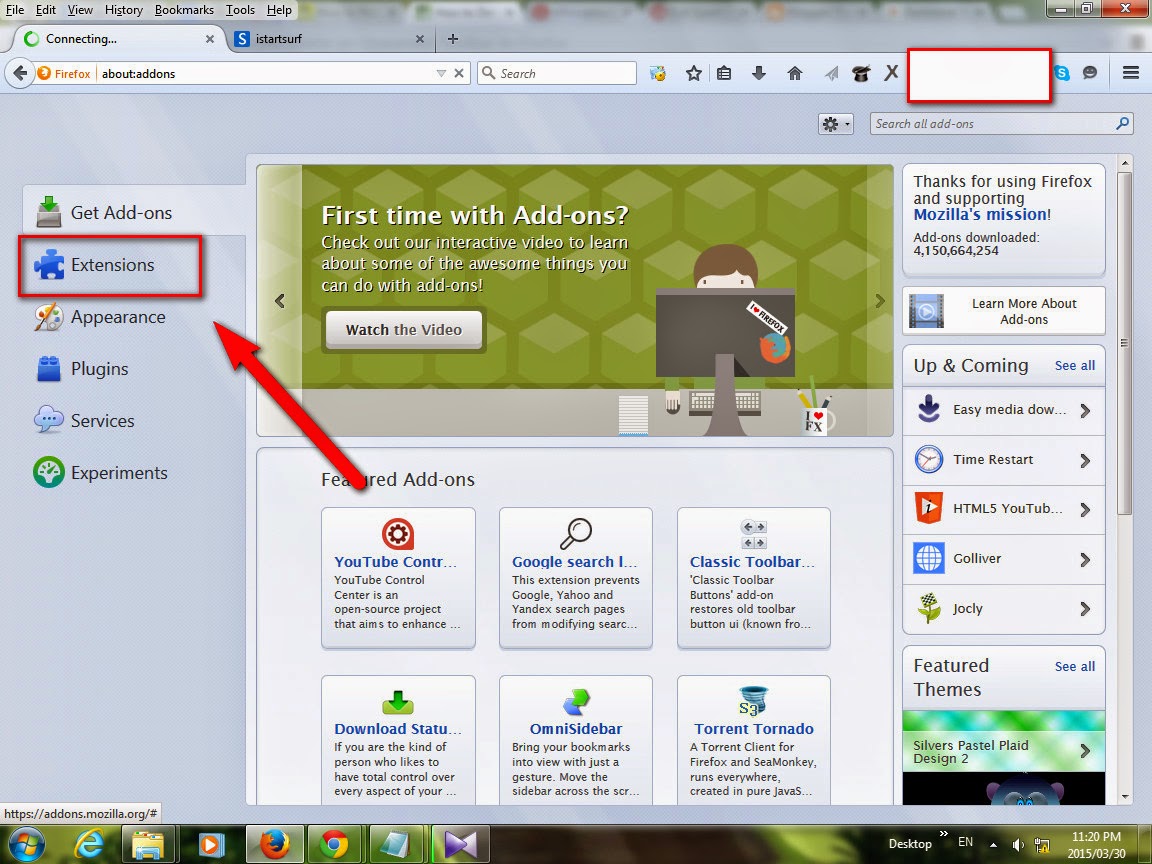Image resolution: width=1152 pixels, height=864 pixels.
Task: Go to Home page icon
Action: click(794, 73)
